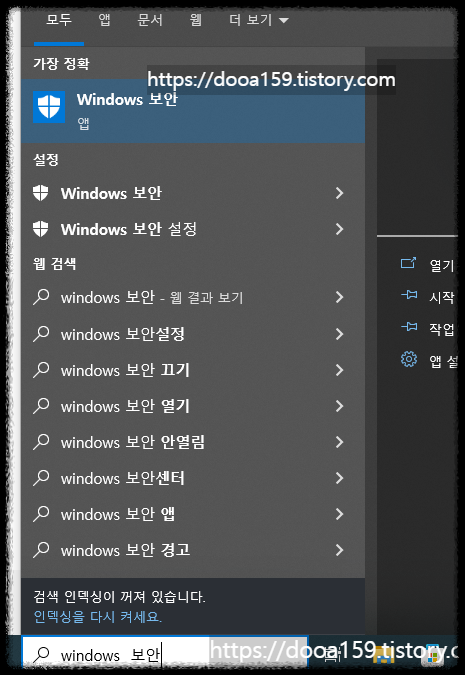
Task: Click the pin icon beside 시작
Action: pos(409,295)
